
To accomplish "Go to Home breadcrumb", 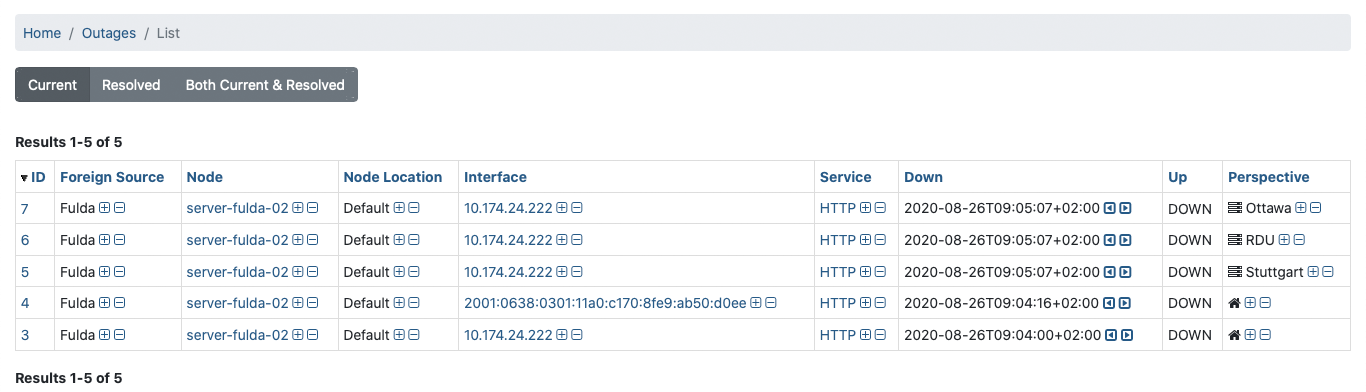I will 42,33.
